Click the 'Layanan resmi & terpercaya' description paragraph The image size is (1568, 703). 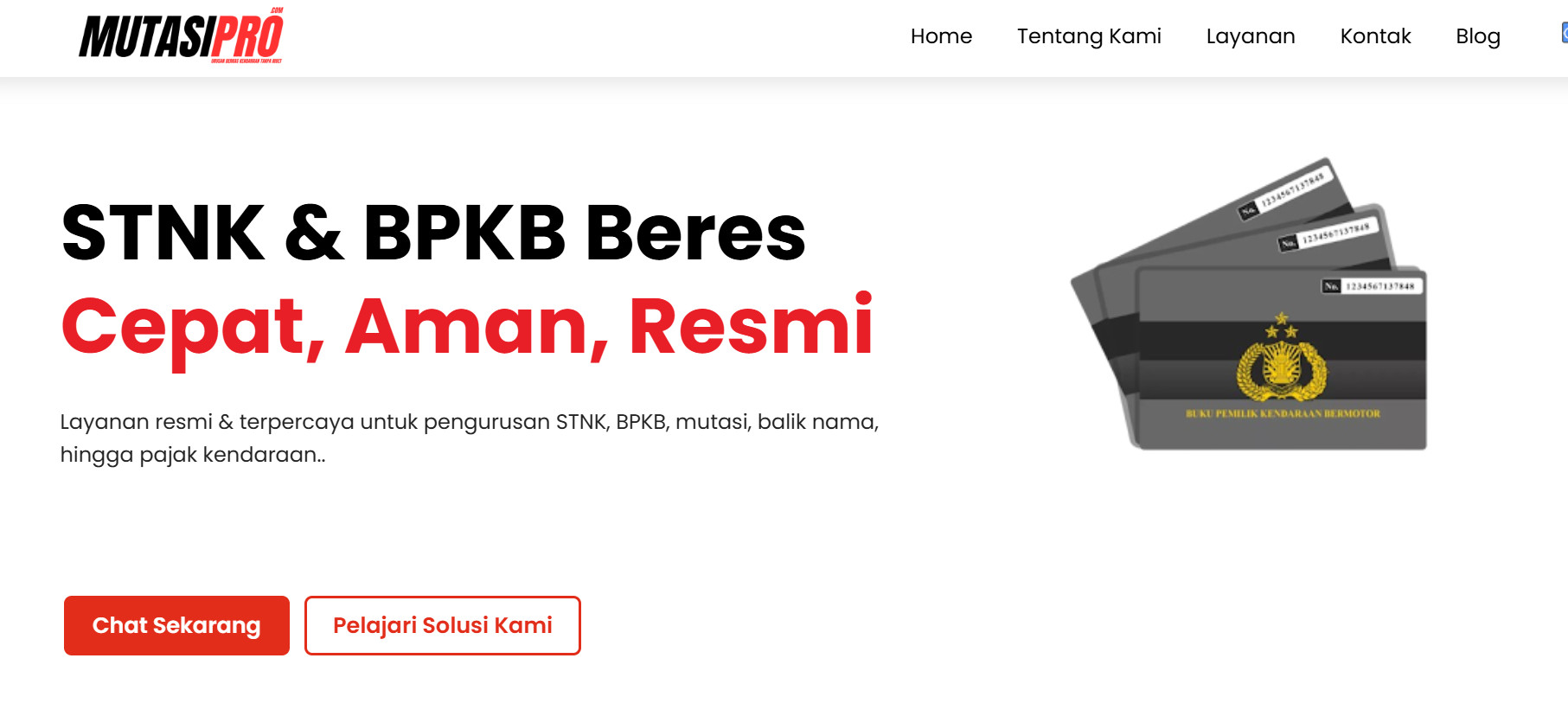[x=470, y=438]
